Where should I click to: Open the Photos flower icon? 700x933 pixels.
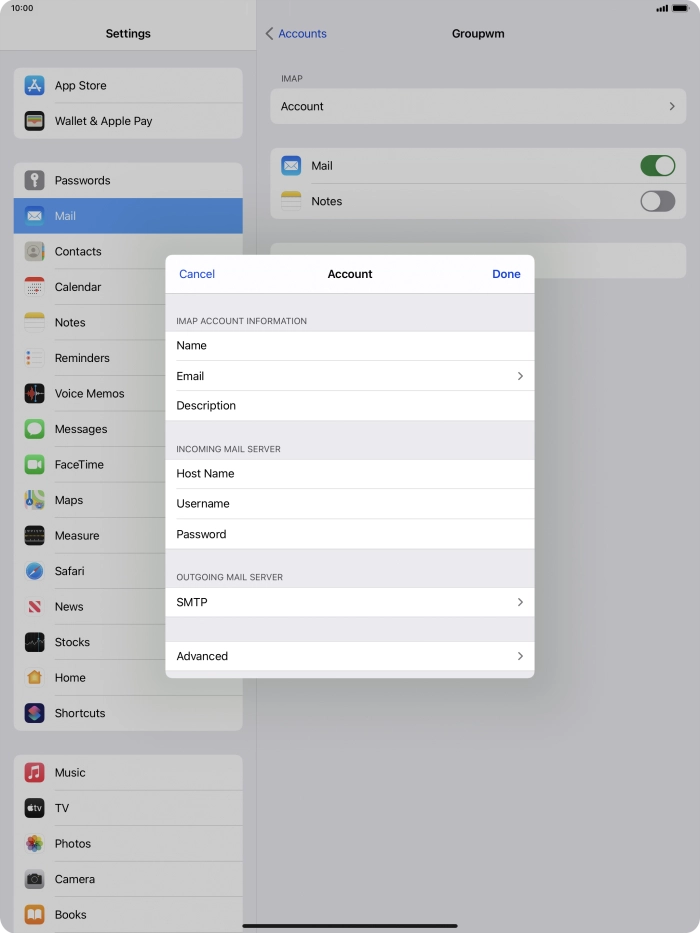point(35,844)
